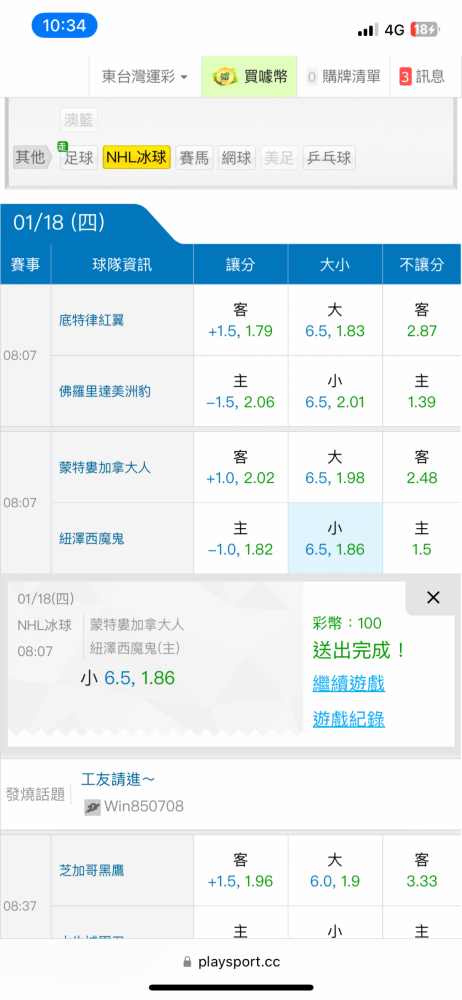Pick 主 1.39 moneyline for 佛羅里達美洲豹

(x=422, y=391)
